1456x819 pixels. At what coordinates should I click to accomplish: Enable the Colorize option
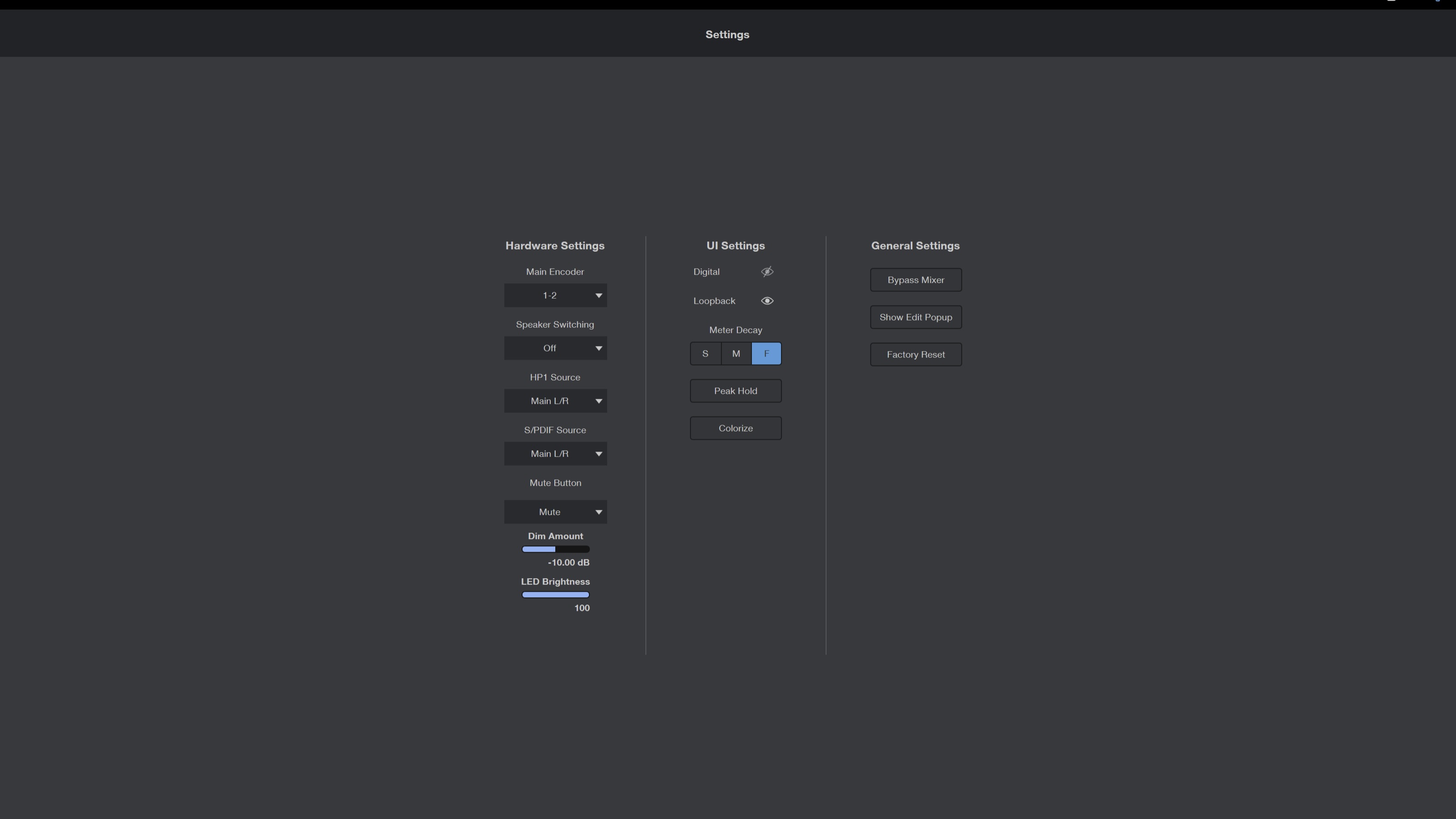coord(736,428)
